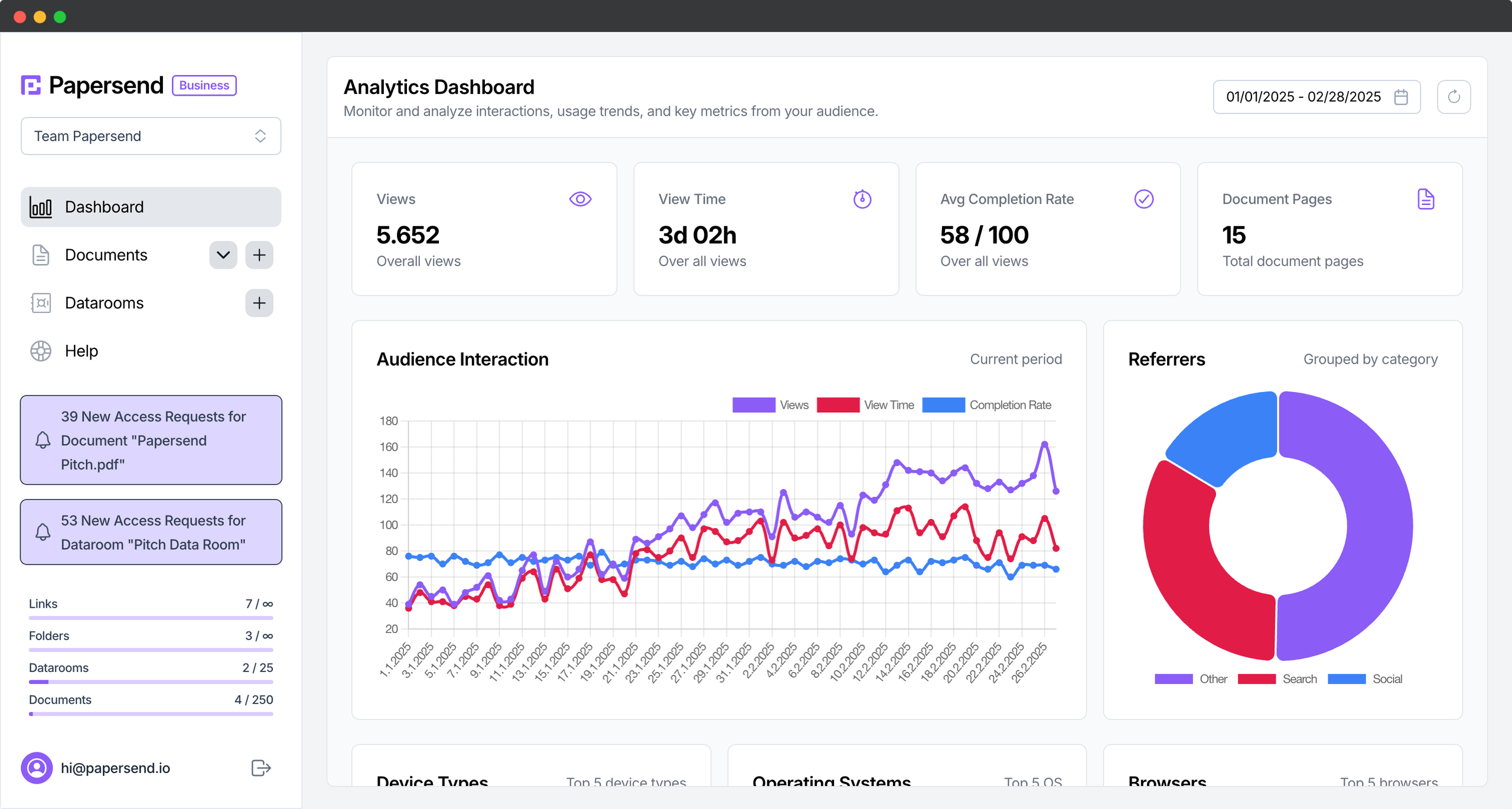
Task: Open the Team Papersend workspace selector
Action: coord(151,136)
